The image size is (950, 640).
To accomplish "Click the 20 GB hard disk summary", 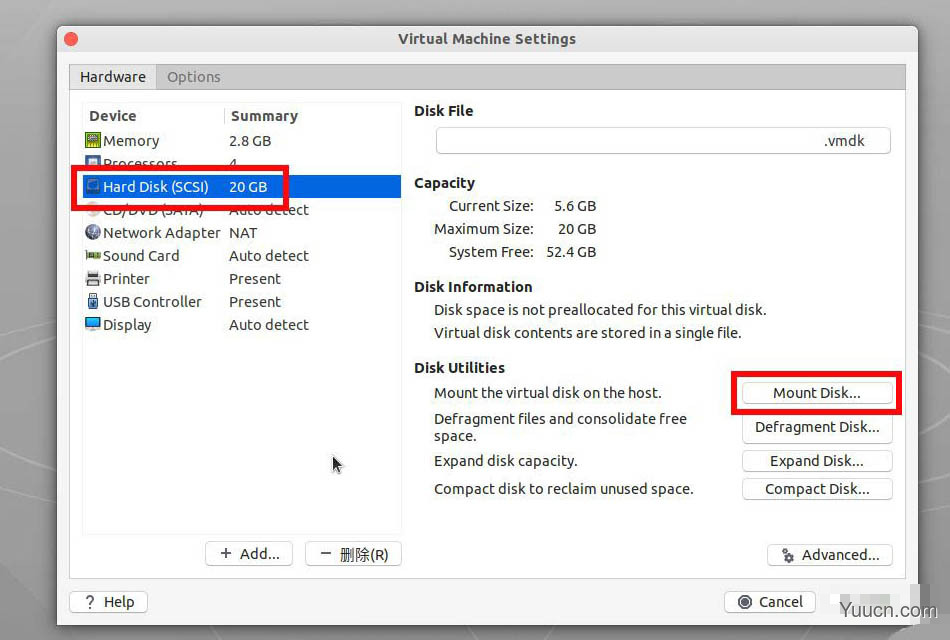I will (x=248, y=187).
